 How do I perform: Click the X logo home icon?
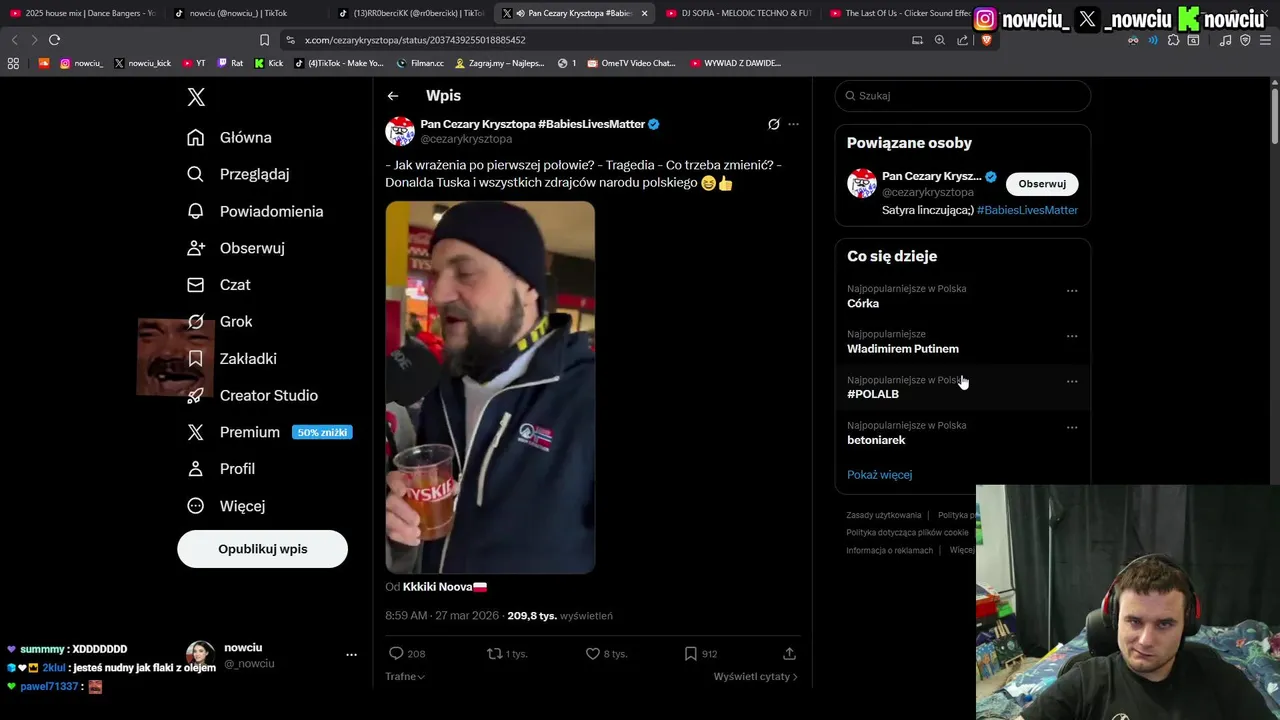coord(196,97)
